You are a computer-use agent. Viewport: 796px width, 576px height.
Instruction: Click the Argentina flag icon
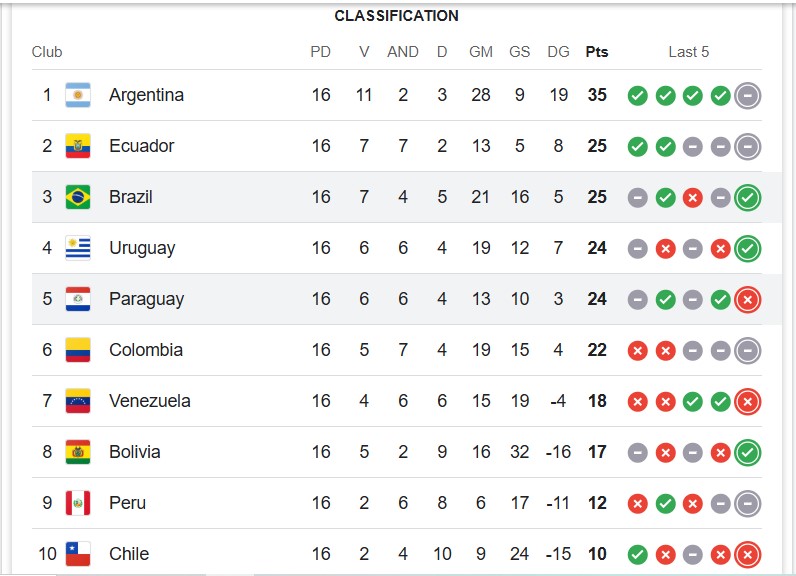click(78, 95)
